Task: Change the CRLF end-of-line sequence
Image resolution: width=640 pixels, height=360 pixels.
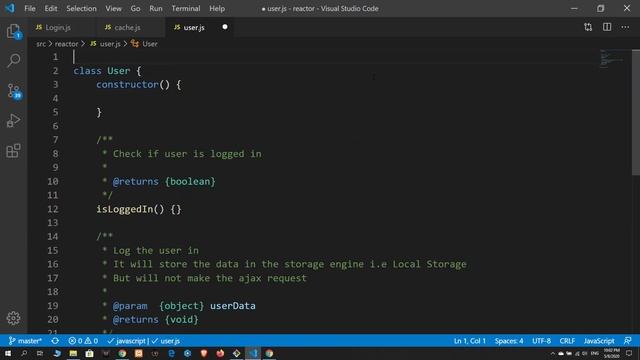Action: [567, 341]
